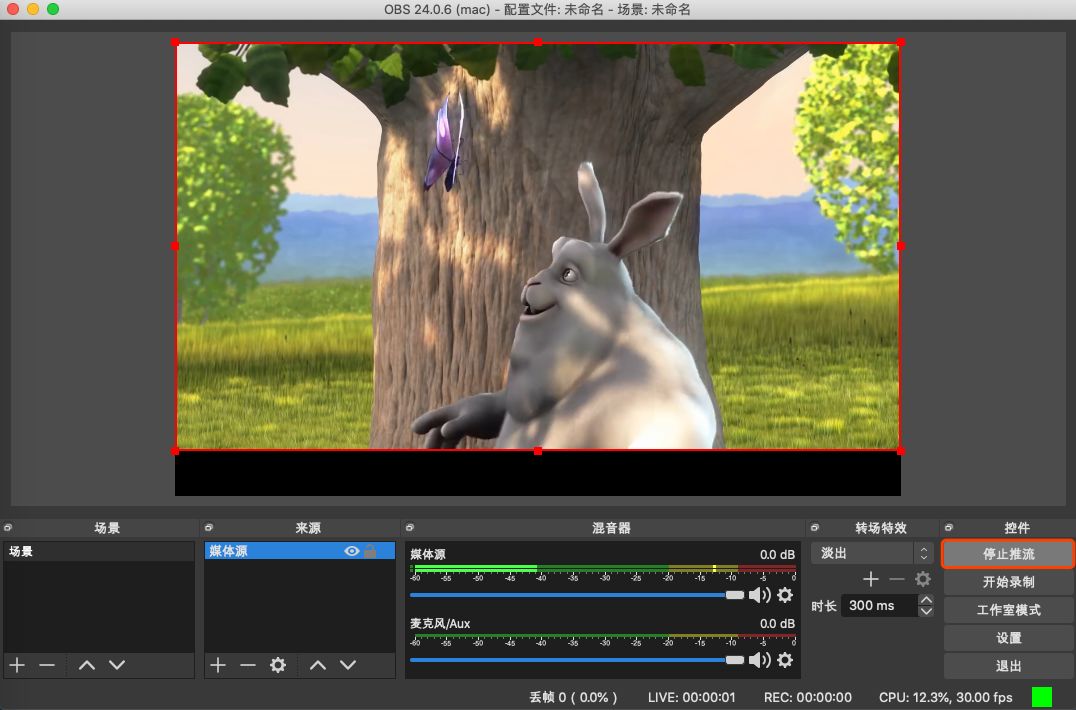Remove selected source with minus icon
Screen dimensions: 1076x710
tap(248, 665)
